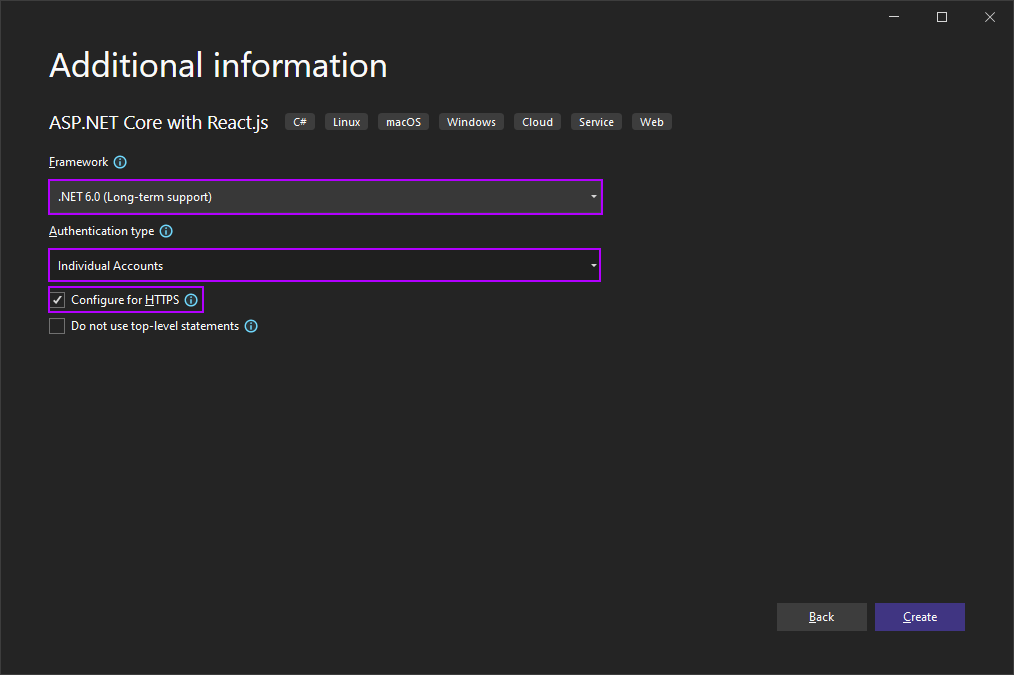The width and height of the screenshot is (1014, 675).
Task: Click the Windows tag
Action: [471, 122]
